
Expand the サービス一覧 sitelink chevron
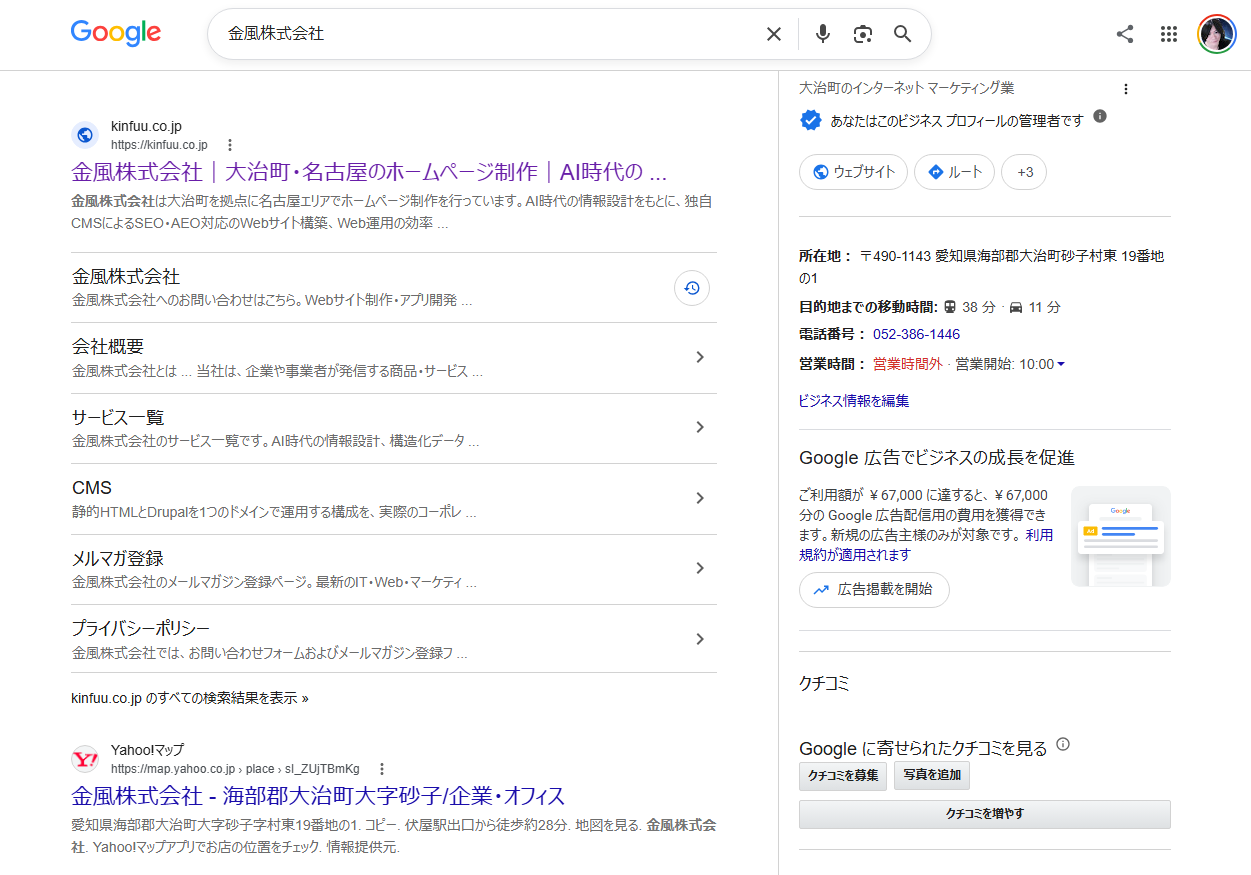click(700, 427)
